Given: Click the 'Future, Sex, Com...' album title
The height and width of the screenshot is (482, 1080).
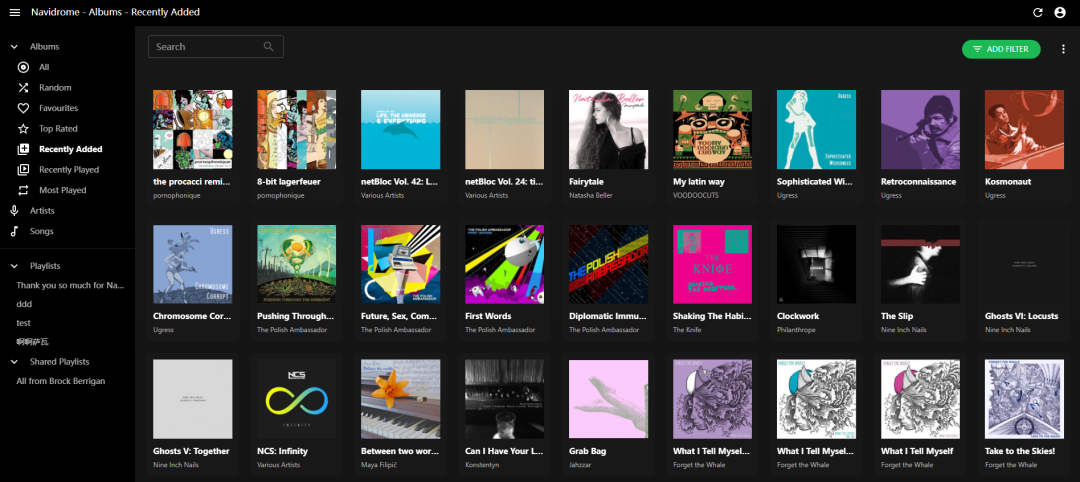Looking at the screenshot, I should click(399, 316).
